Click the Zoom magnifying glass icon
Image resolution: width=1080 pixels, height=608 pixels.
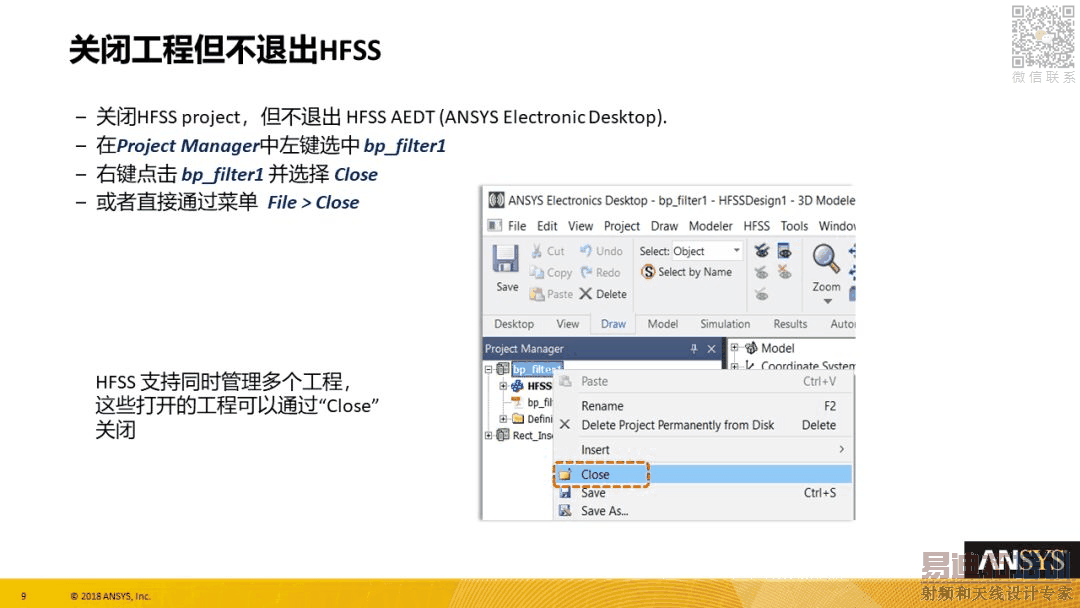coord(825,259)
